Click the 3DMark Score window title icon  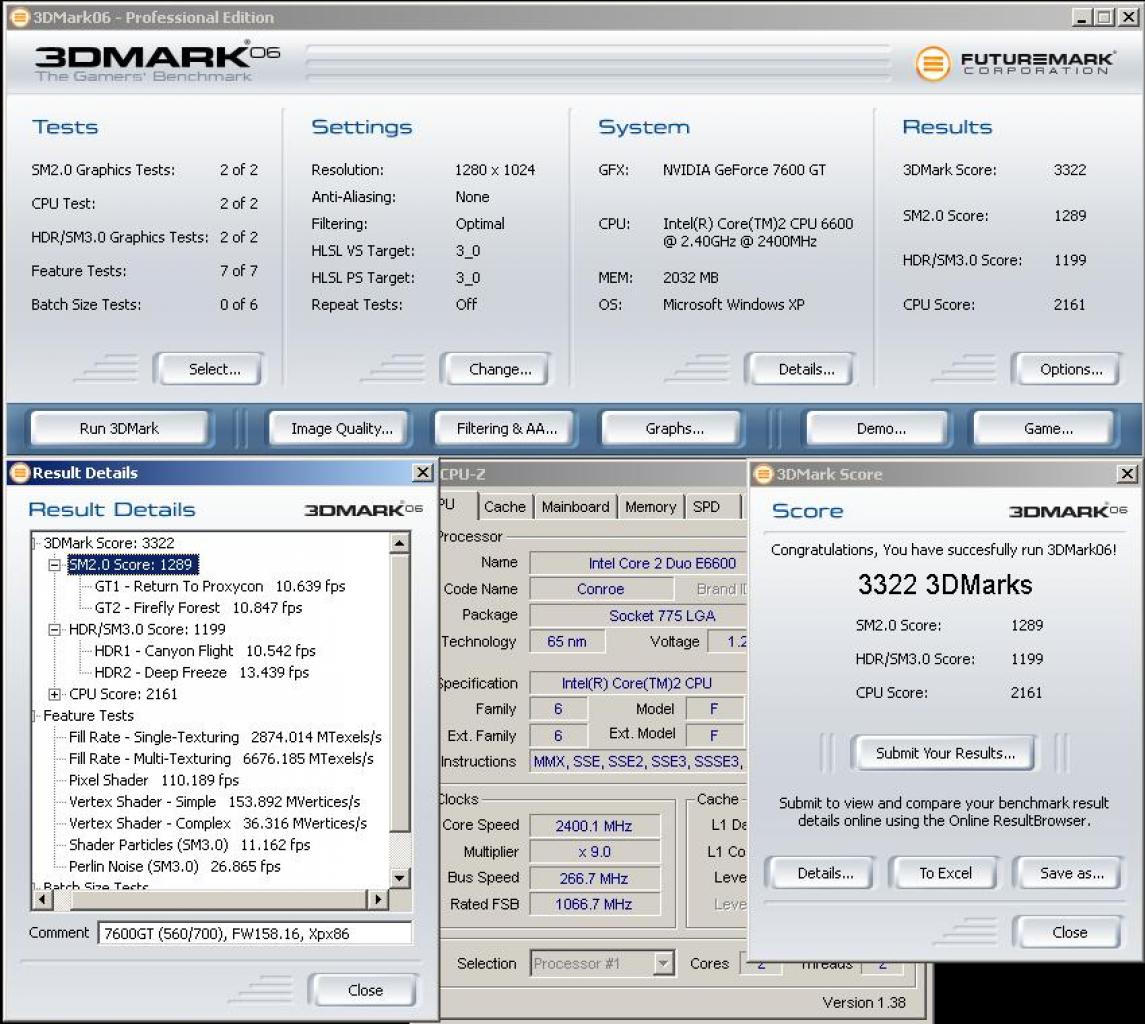click(x=764, y=474)
